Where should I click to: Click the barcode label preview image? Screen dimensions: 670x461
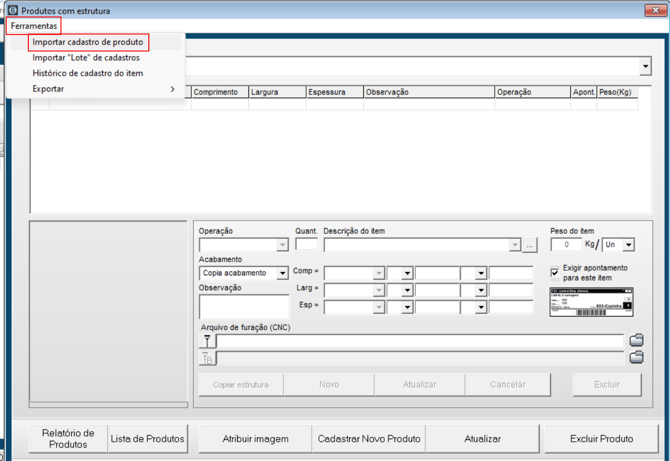[x=591, y=302]
